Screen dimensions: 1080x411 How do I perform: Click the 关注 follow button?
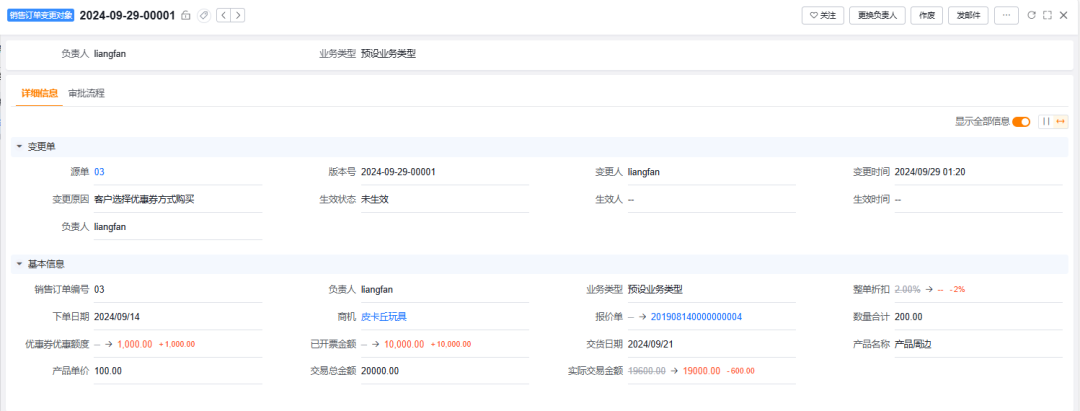point(822,16)
